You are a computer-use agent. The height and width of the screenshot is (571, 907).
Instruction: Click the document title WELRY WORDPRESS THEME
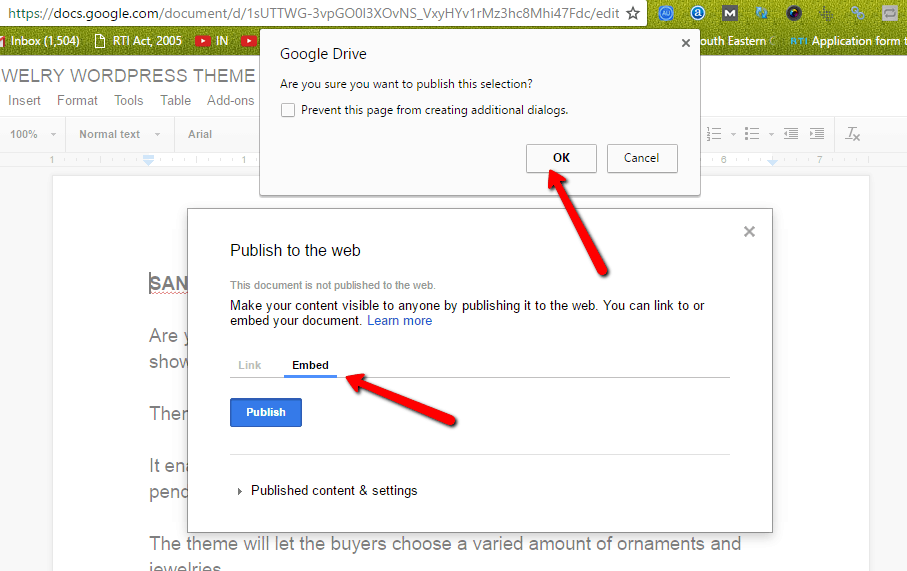[x=128, y=76]
